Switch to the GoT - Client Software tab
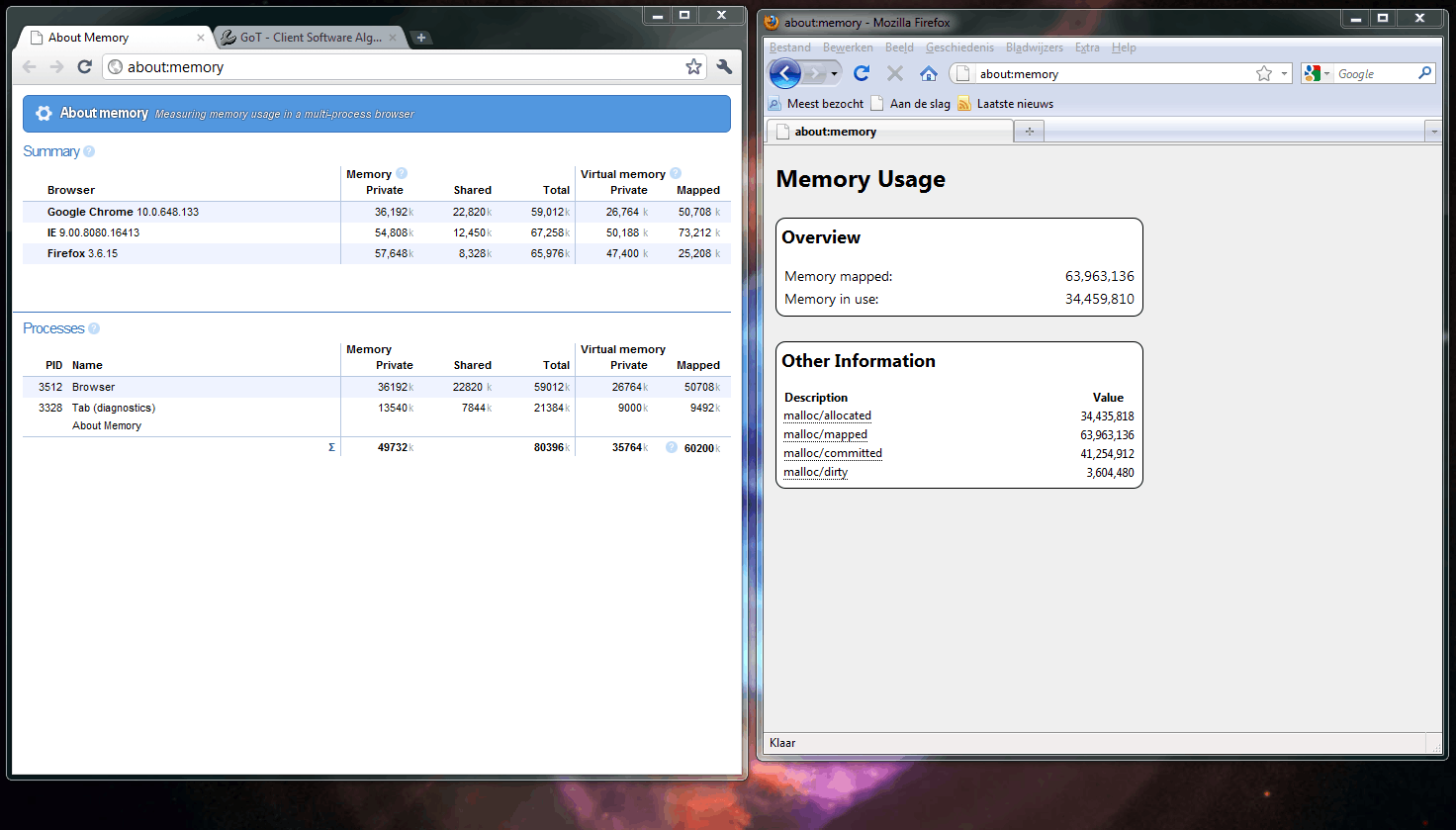Image resolution: width=1456 pixels, height=830 pixels. pos(310,38)
